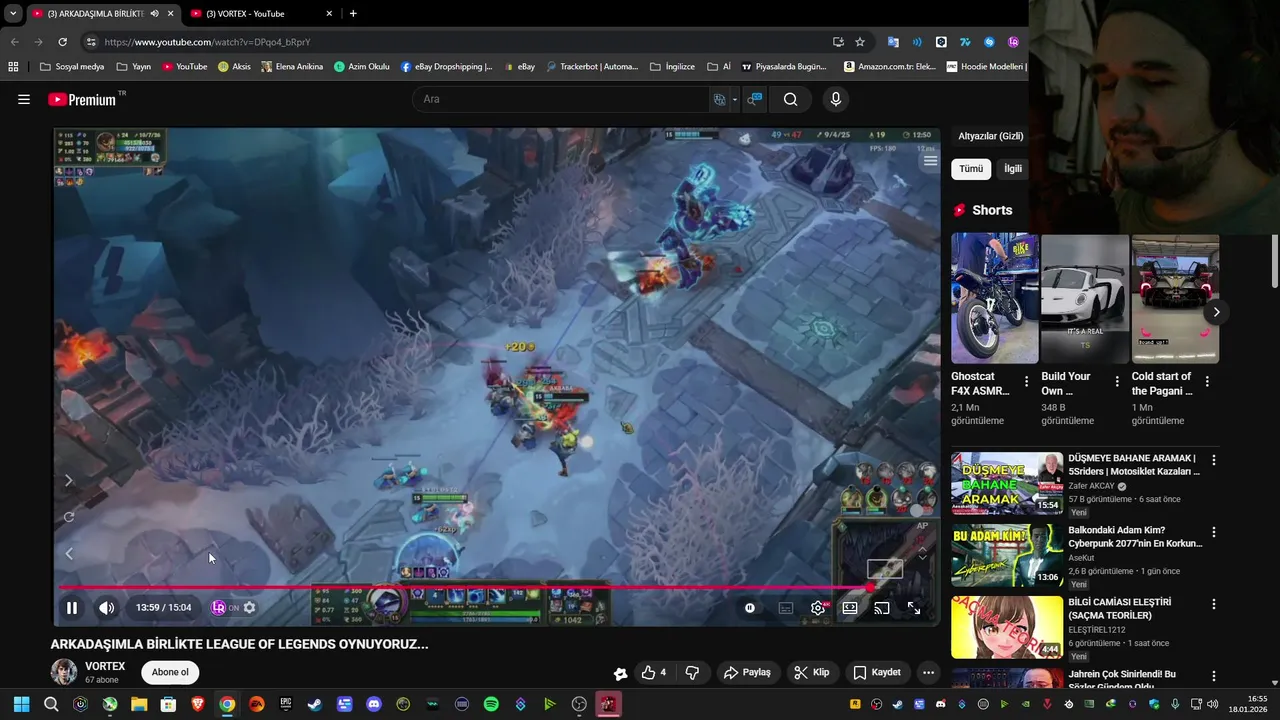Bookmark this page with star

[860, 42]
